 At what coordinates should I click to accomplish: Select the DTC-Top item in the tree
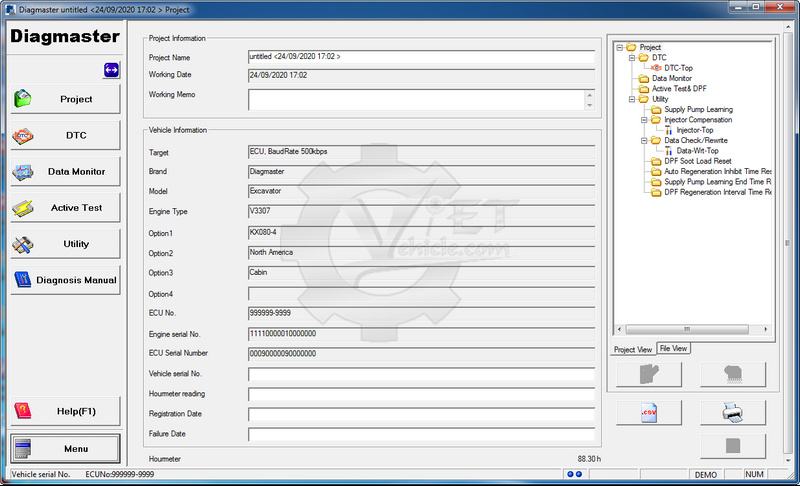coord(678,68)
